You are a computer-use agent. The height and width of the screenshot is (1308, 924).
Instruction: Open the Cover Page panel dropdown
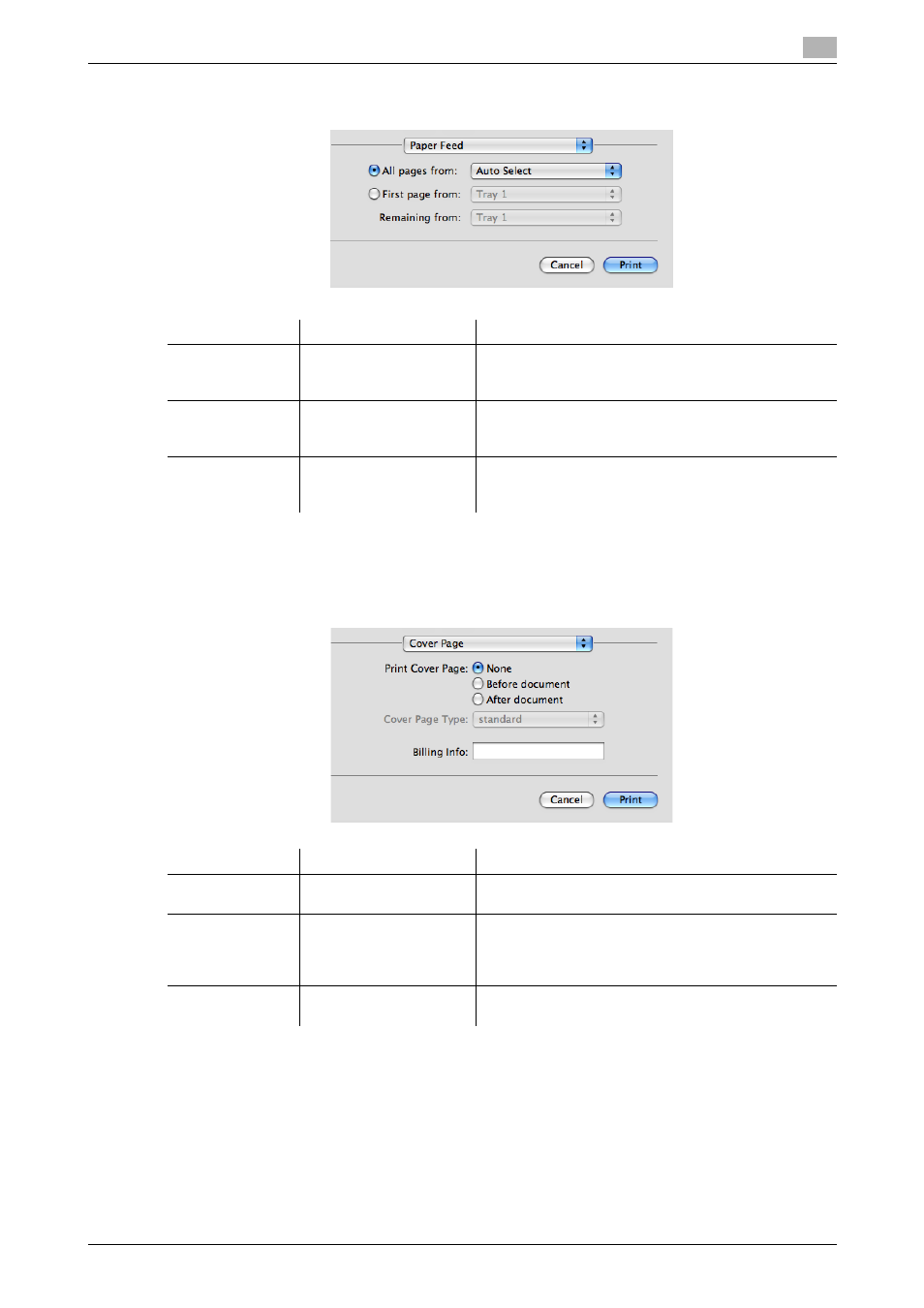click(498, 643)
